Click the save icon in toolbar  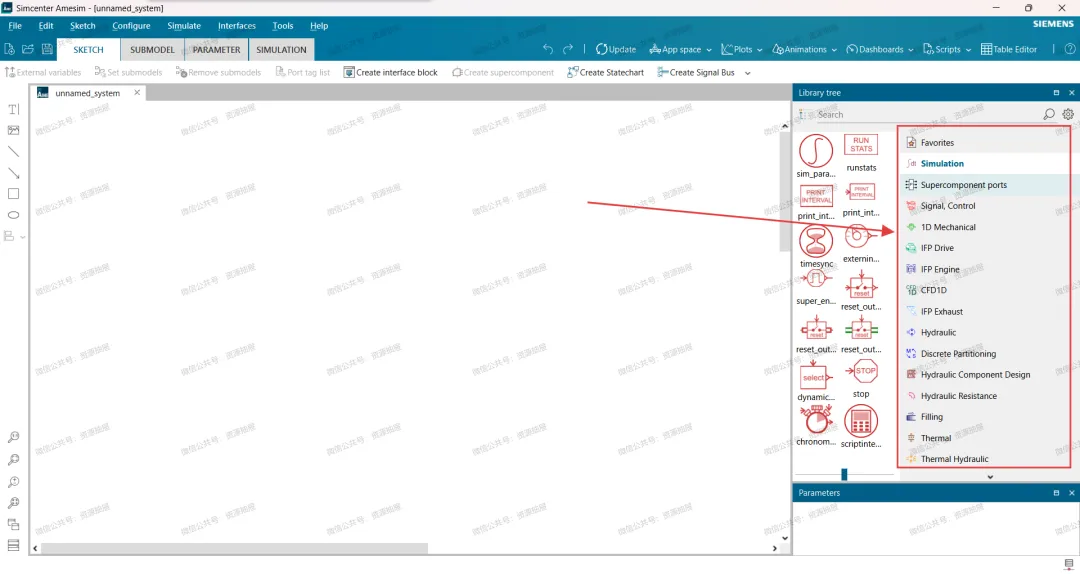click(47, 49)
